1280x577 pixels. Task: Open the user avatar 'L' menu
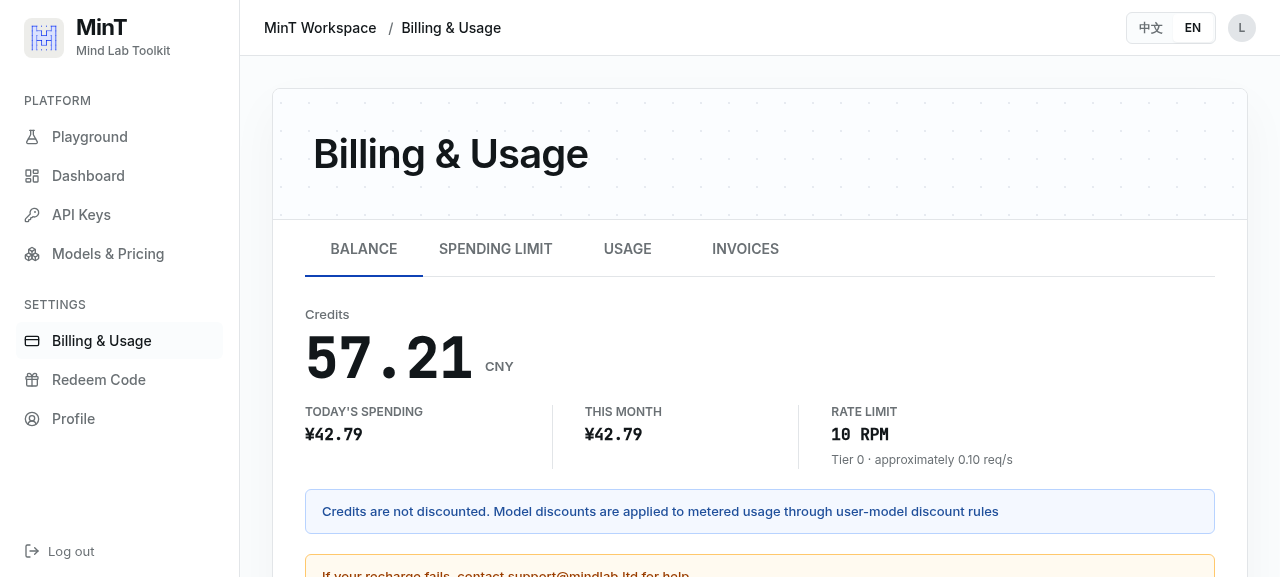click(x=1242, y=28)
